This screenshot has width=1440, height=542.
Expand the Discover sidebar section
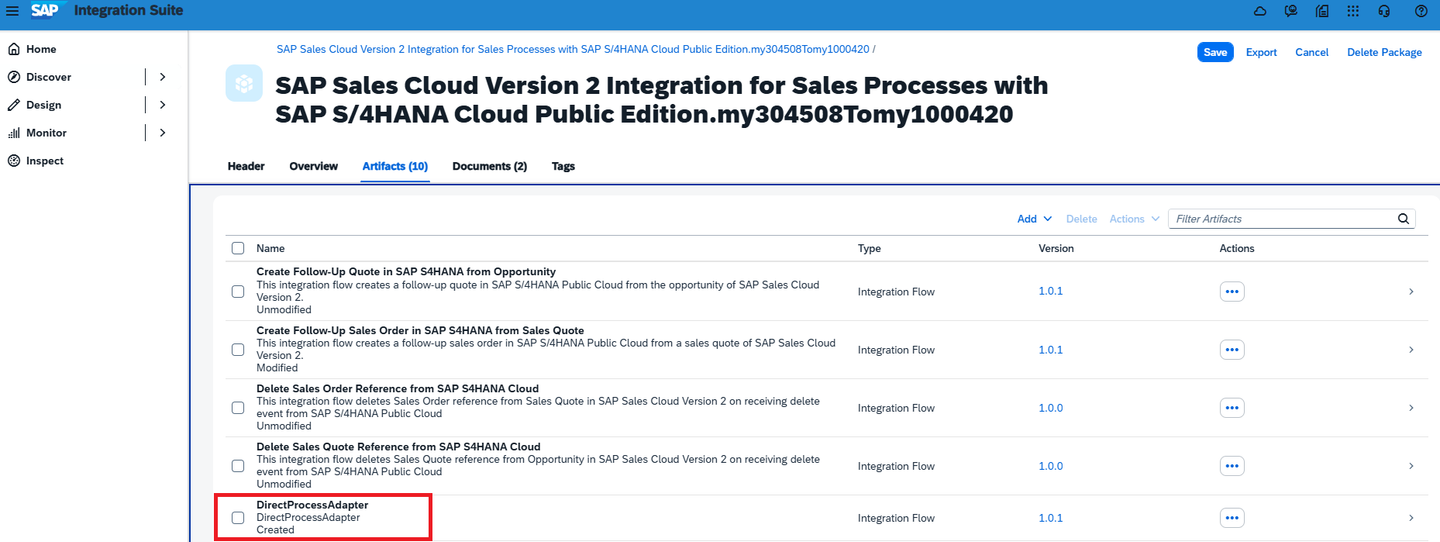[163, 77]
